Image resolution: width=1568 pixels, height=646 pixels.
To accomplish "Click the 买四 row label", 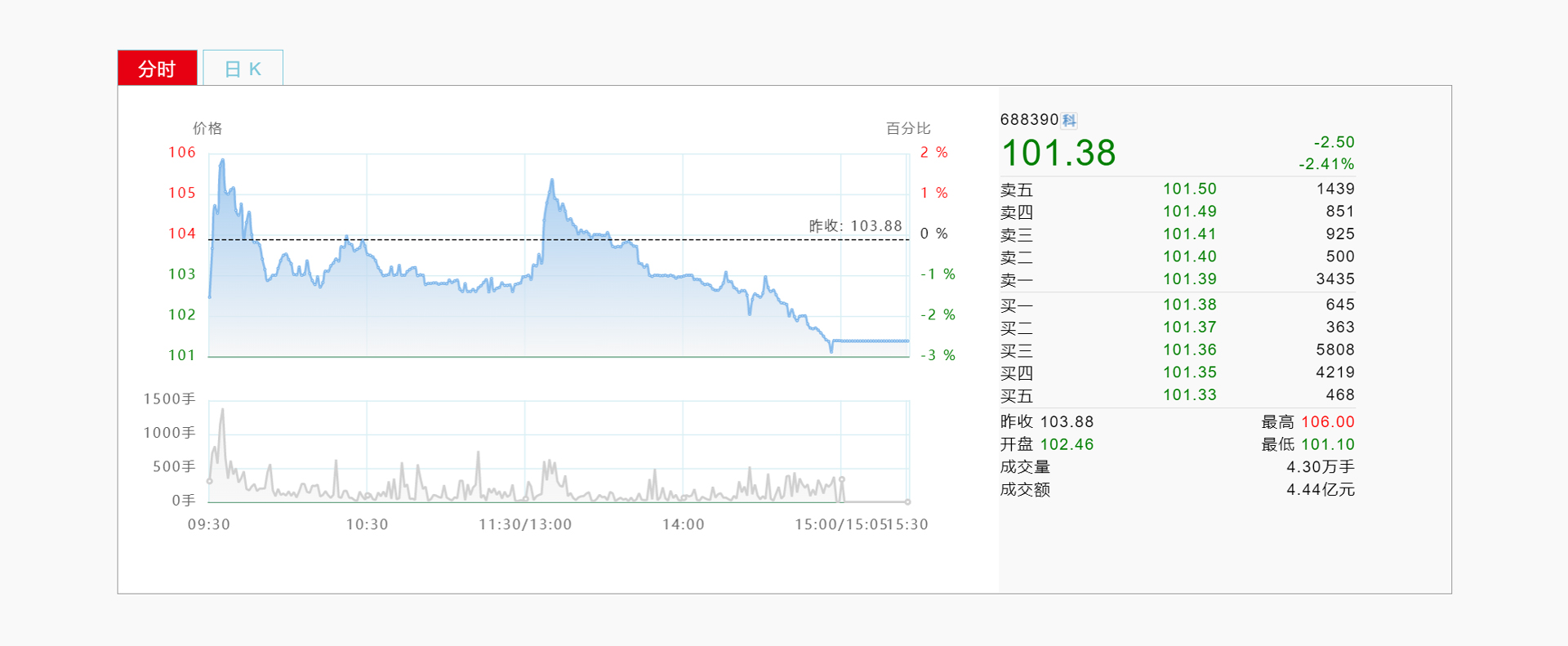I will point(1017,373).
